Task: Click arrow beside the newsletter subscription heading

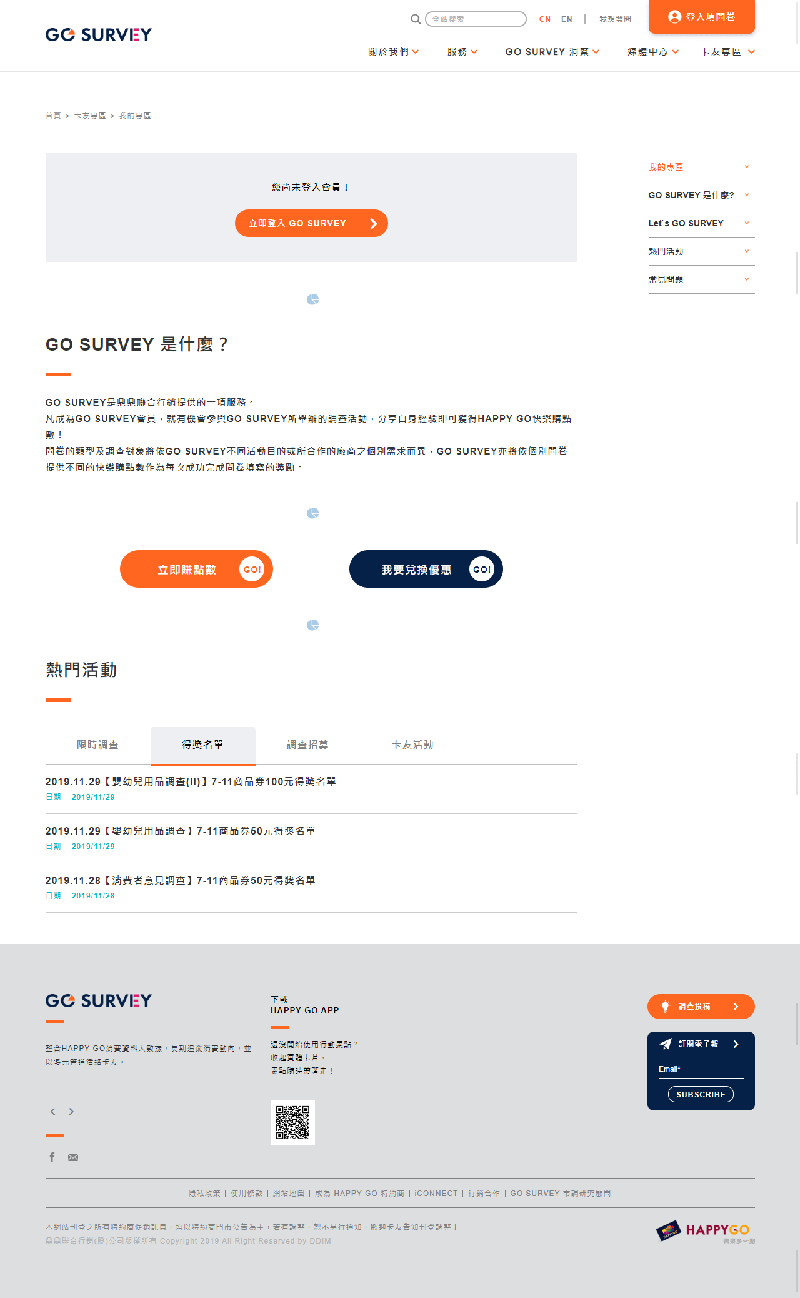Action: (x=736, y=1044)
